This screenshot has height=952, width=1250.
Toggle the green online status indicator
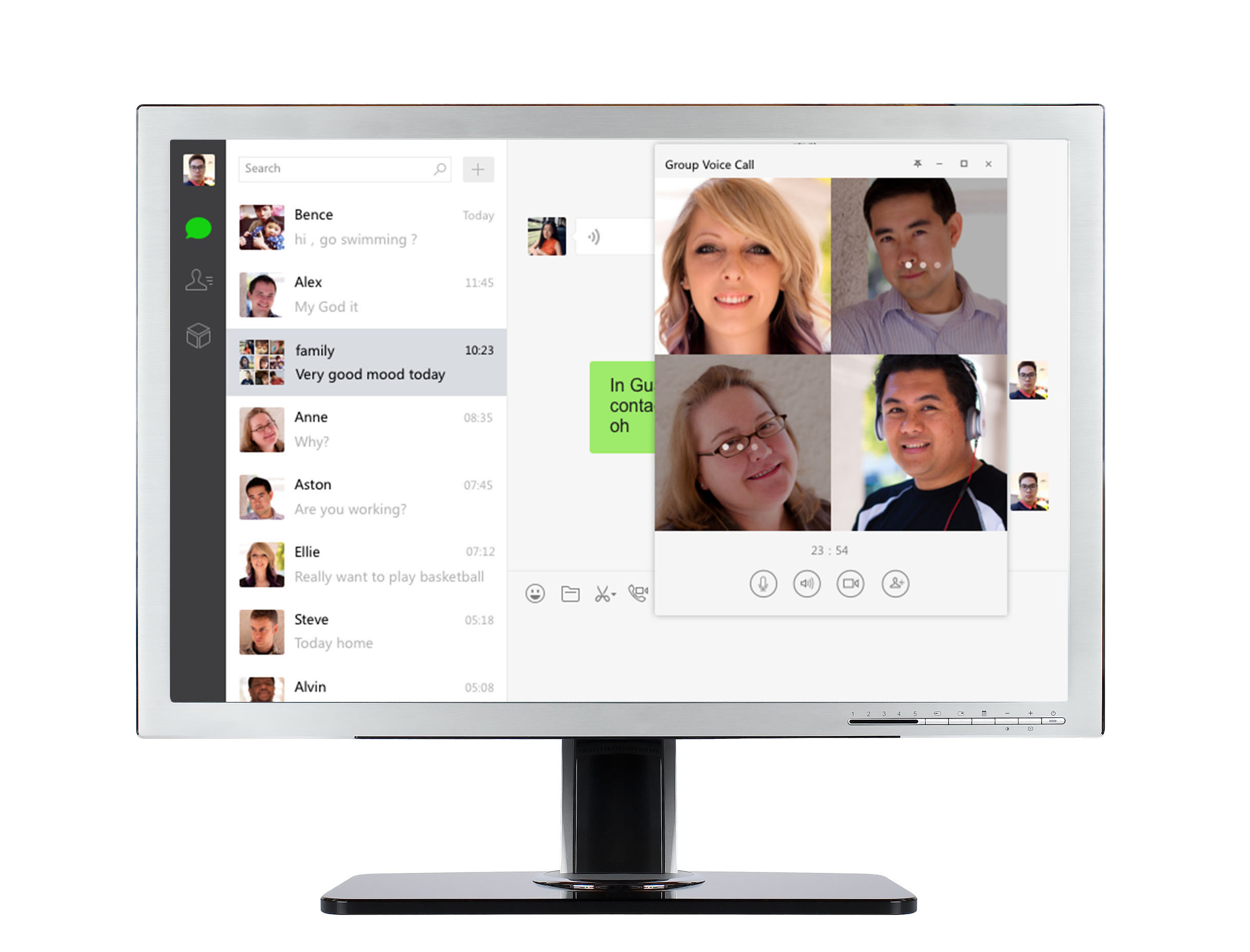198,228
